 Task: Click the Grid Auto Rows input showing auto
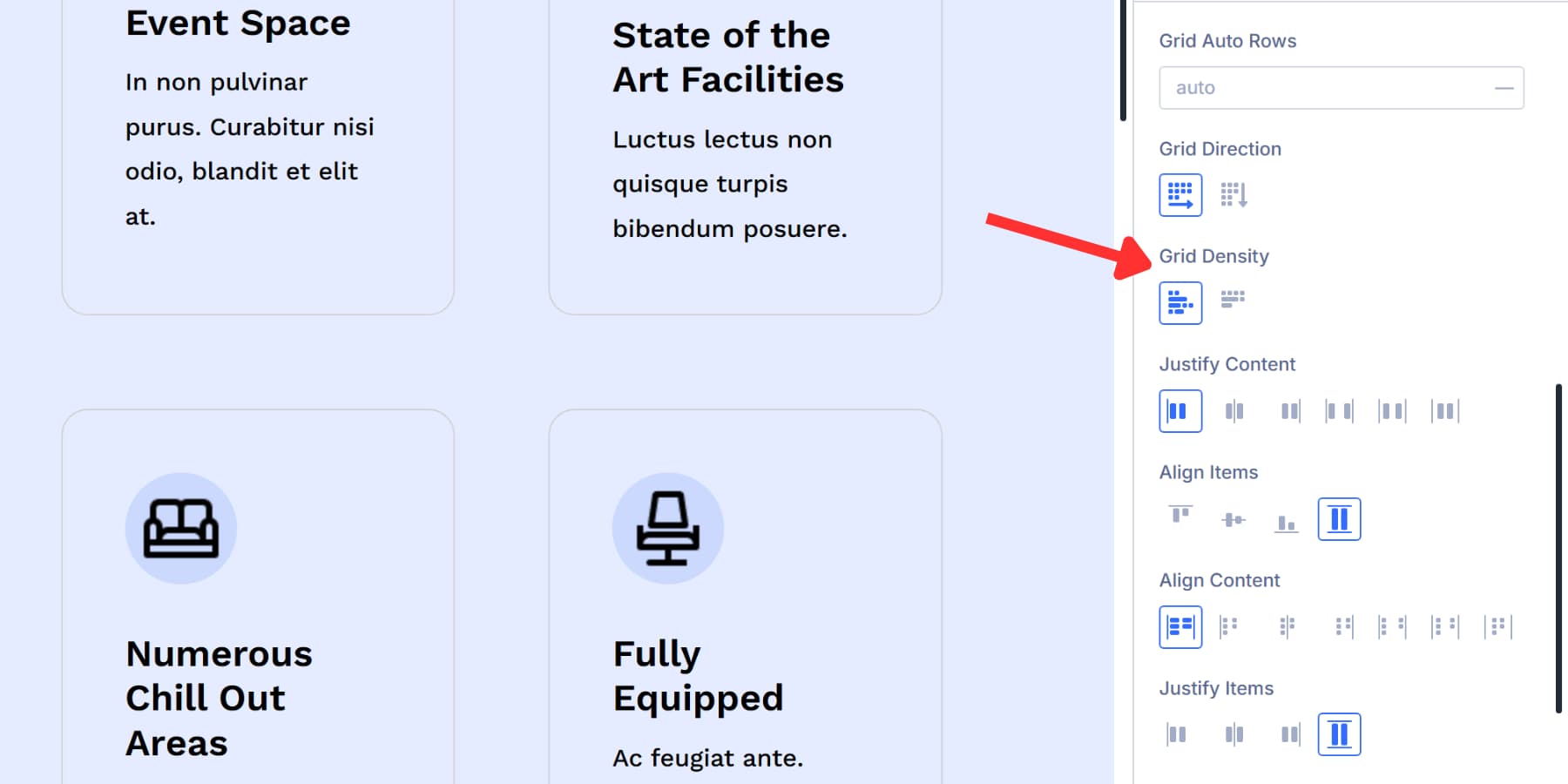click(x=1307, y=87)
